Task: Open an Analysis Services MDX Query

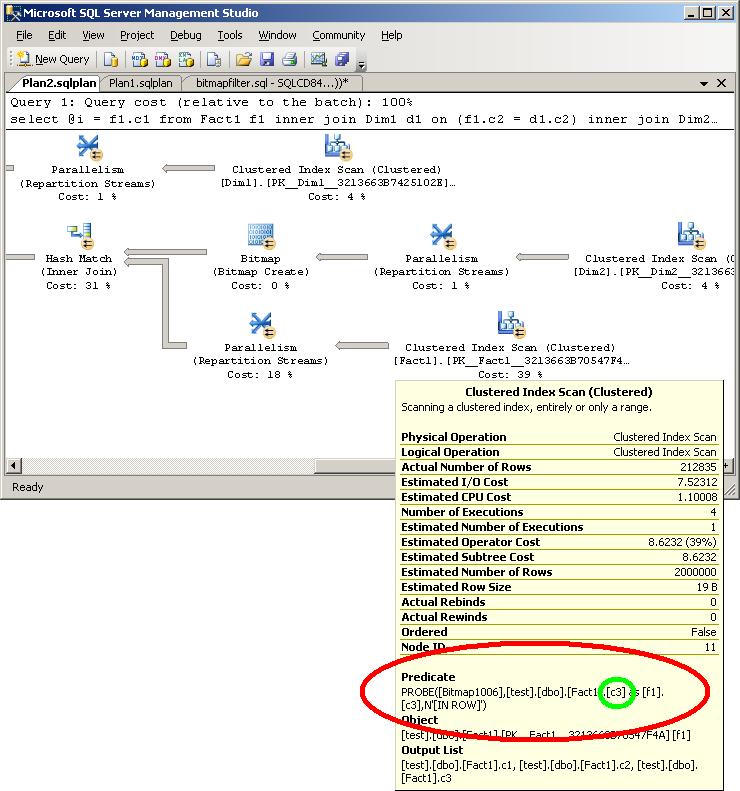Action: (139, 60)
